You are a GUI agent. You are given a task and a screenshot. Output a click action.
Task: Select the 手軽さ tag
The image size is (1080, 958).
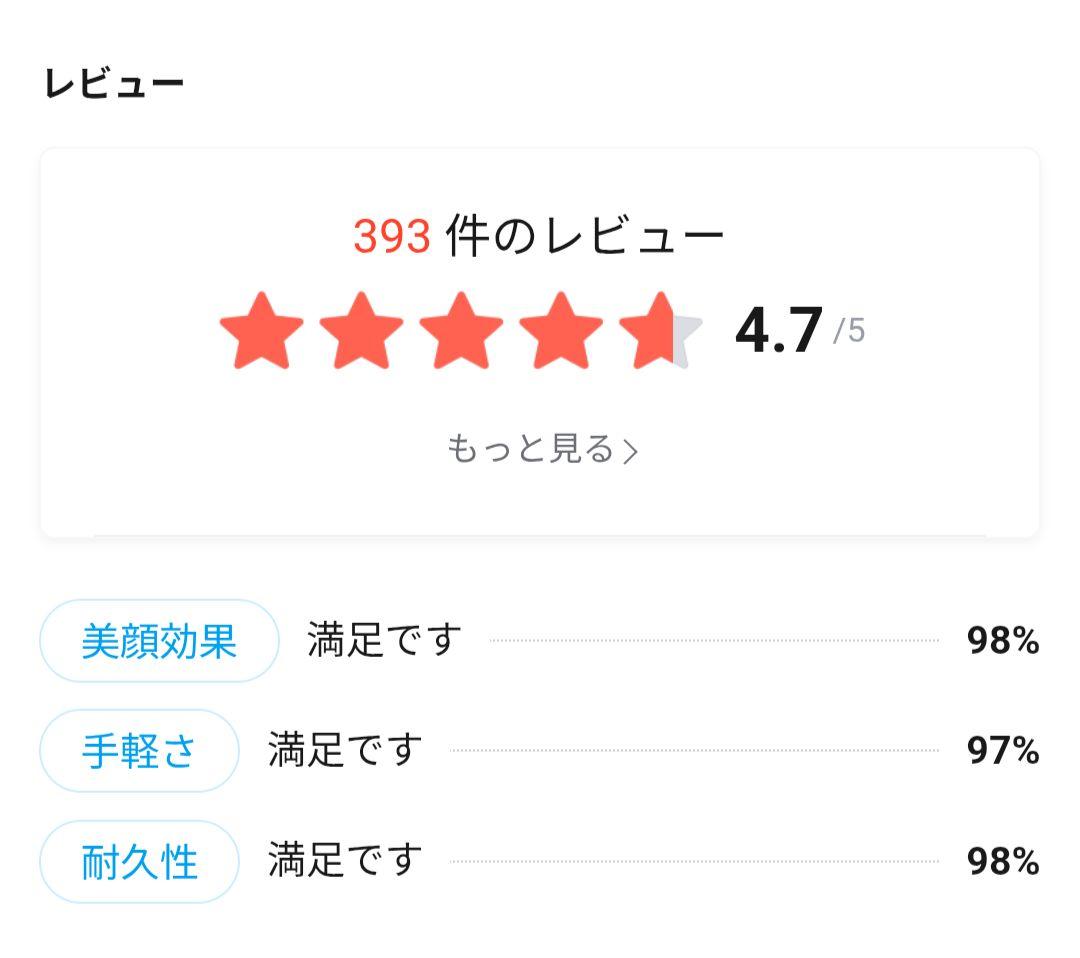point(139,751)
